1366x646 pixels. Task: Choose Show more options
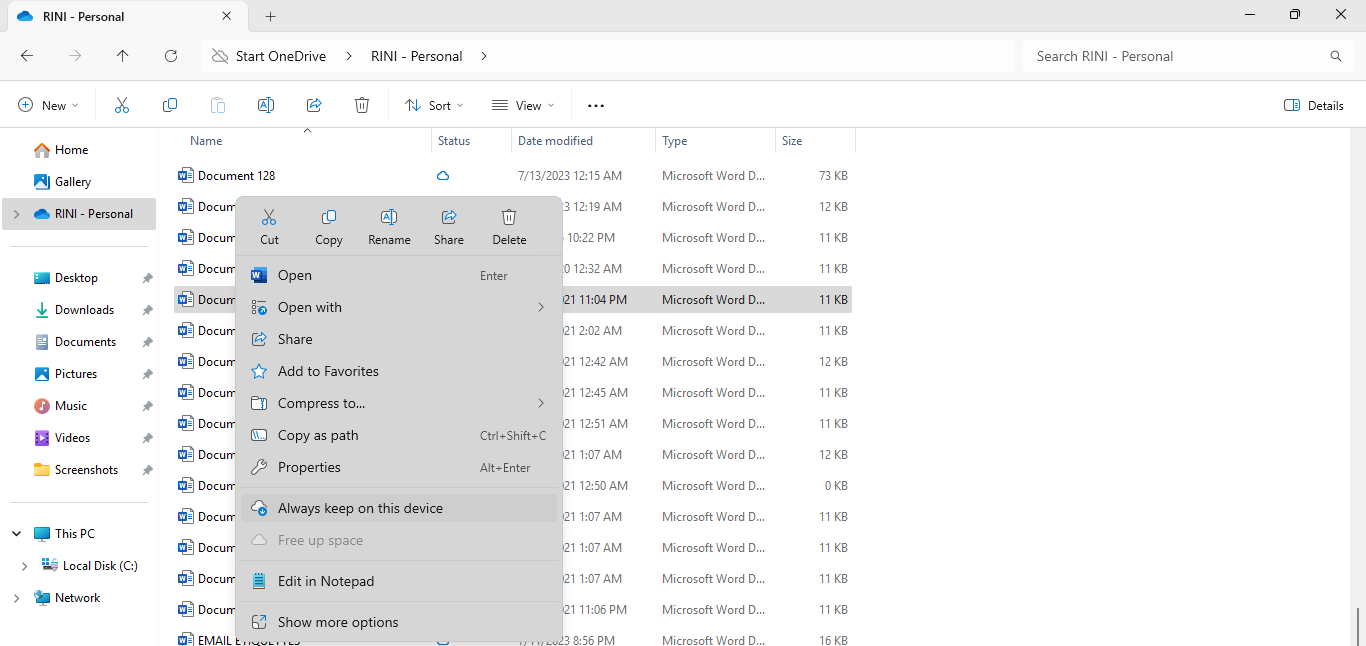pos(338,622)
